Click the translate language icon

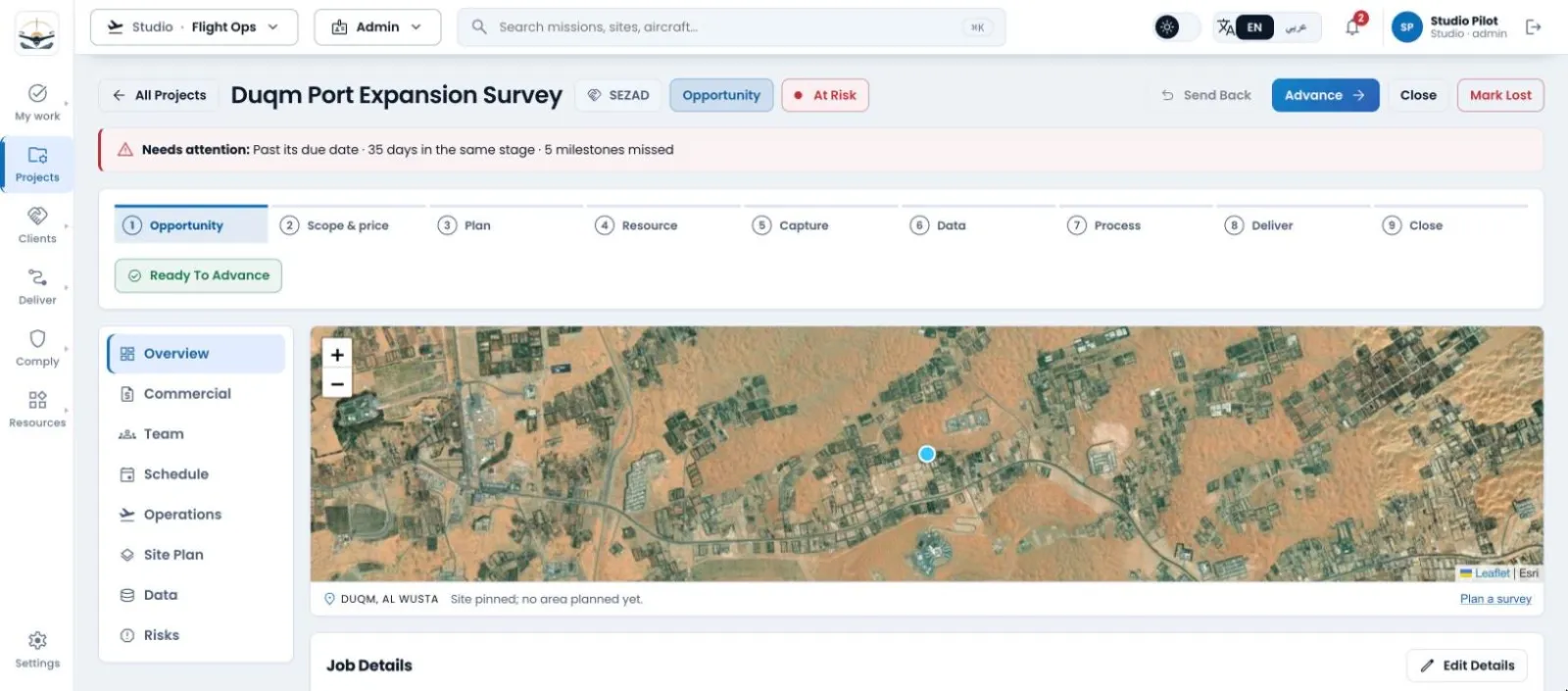(x=1225, y=27)
